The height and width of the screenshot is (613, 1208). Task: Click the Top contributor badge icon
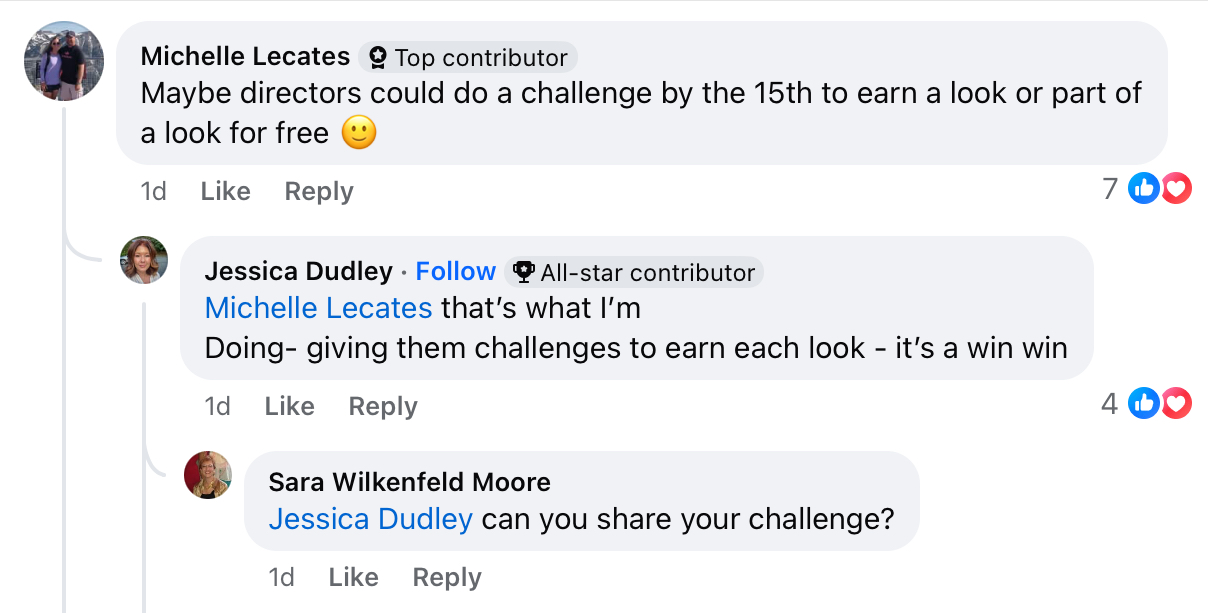(x=377, y=58)
